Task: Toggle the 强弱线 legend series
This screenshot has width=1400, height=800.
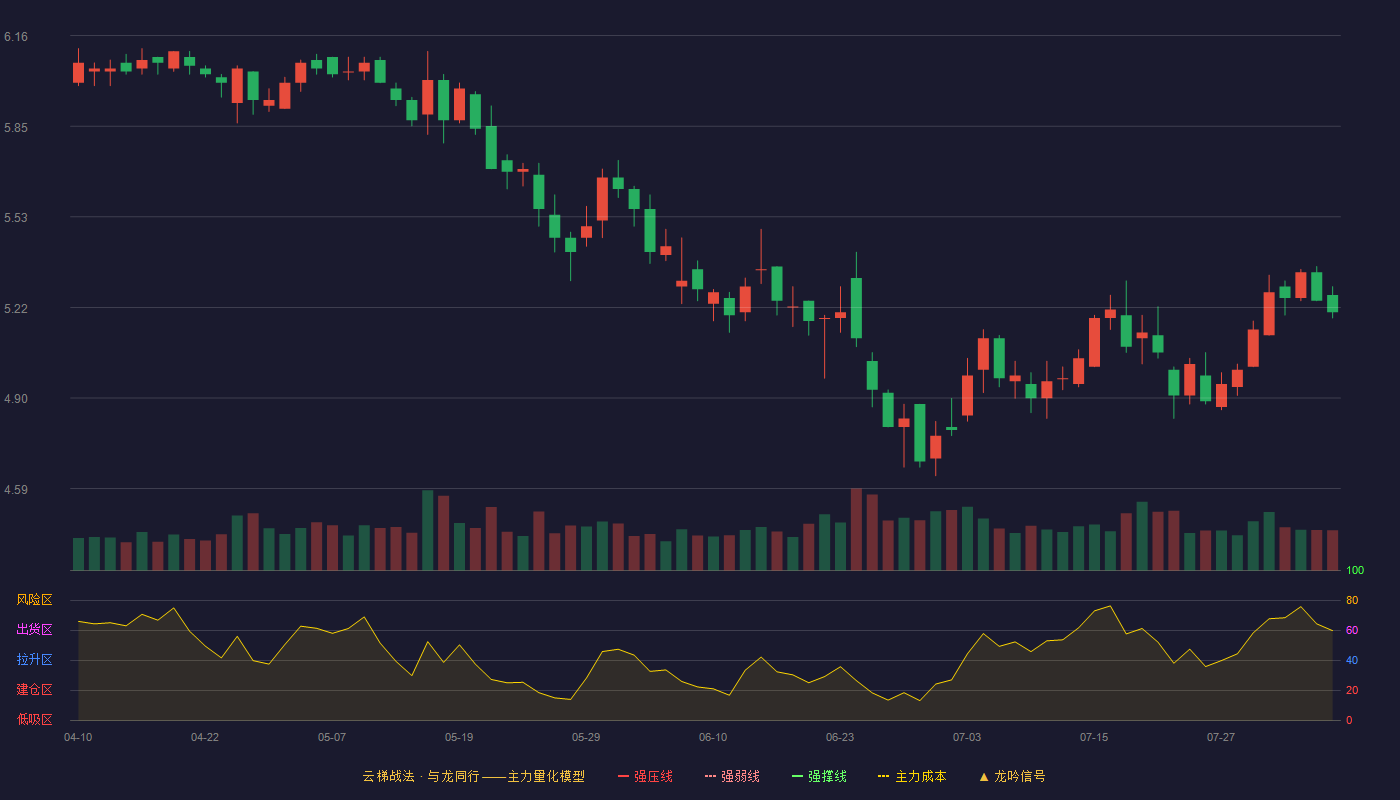Action: [732, 776]
